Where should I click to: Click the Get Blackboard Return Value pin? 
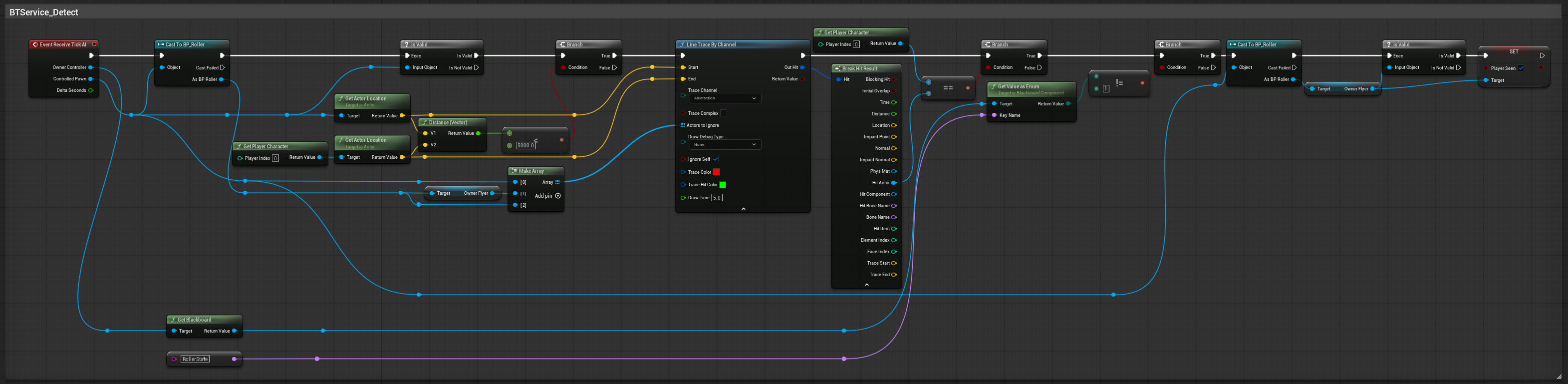pos(235,331)
